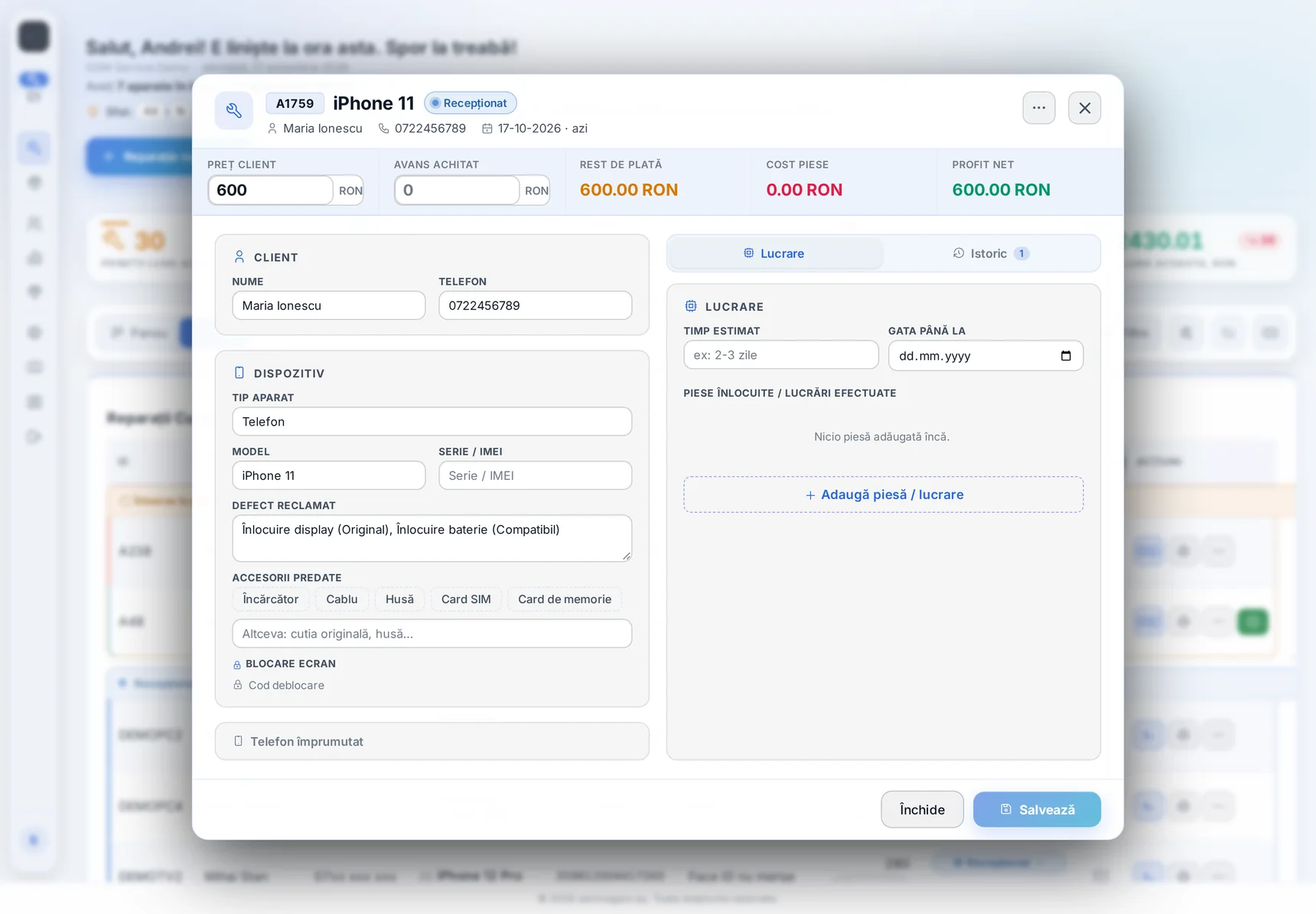
Task: Click the lock icon next to Blocare ecran
Action: pyautogui.click(x=237, y=664)
